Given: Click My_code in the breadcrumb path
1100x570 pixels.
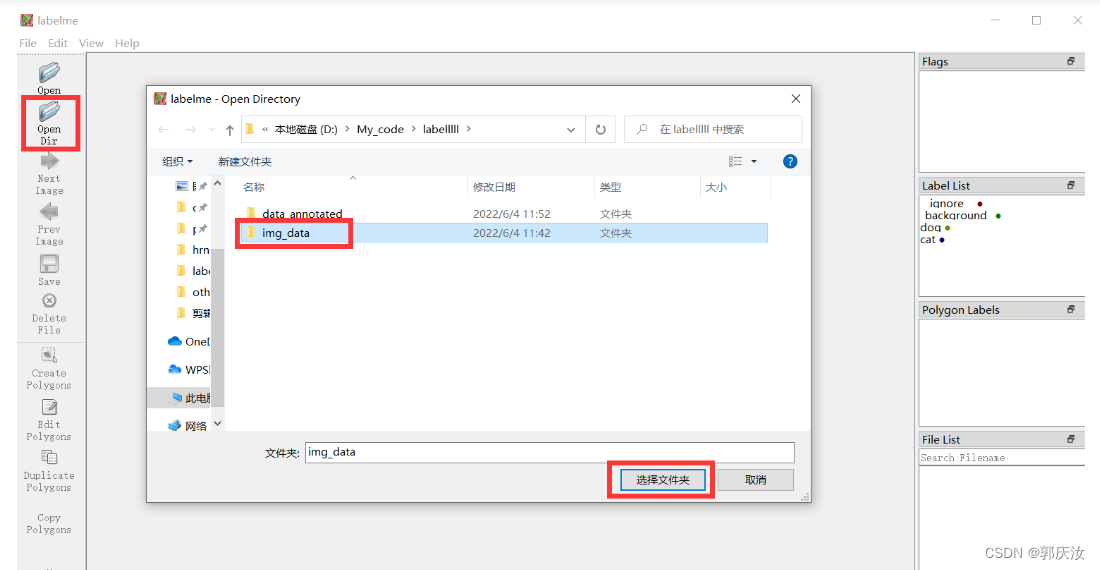Looking at the screenshot, I should (380, 129).
